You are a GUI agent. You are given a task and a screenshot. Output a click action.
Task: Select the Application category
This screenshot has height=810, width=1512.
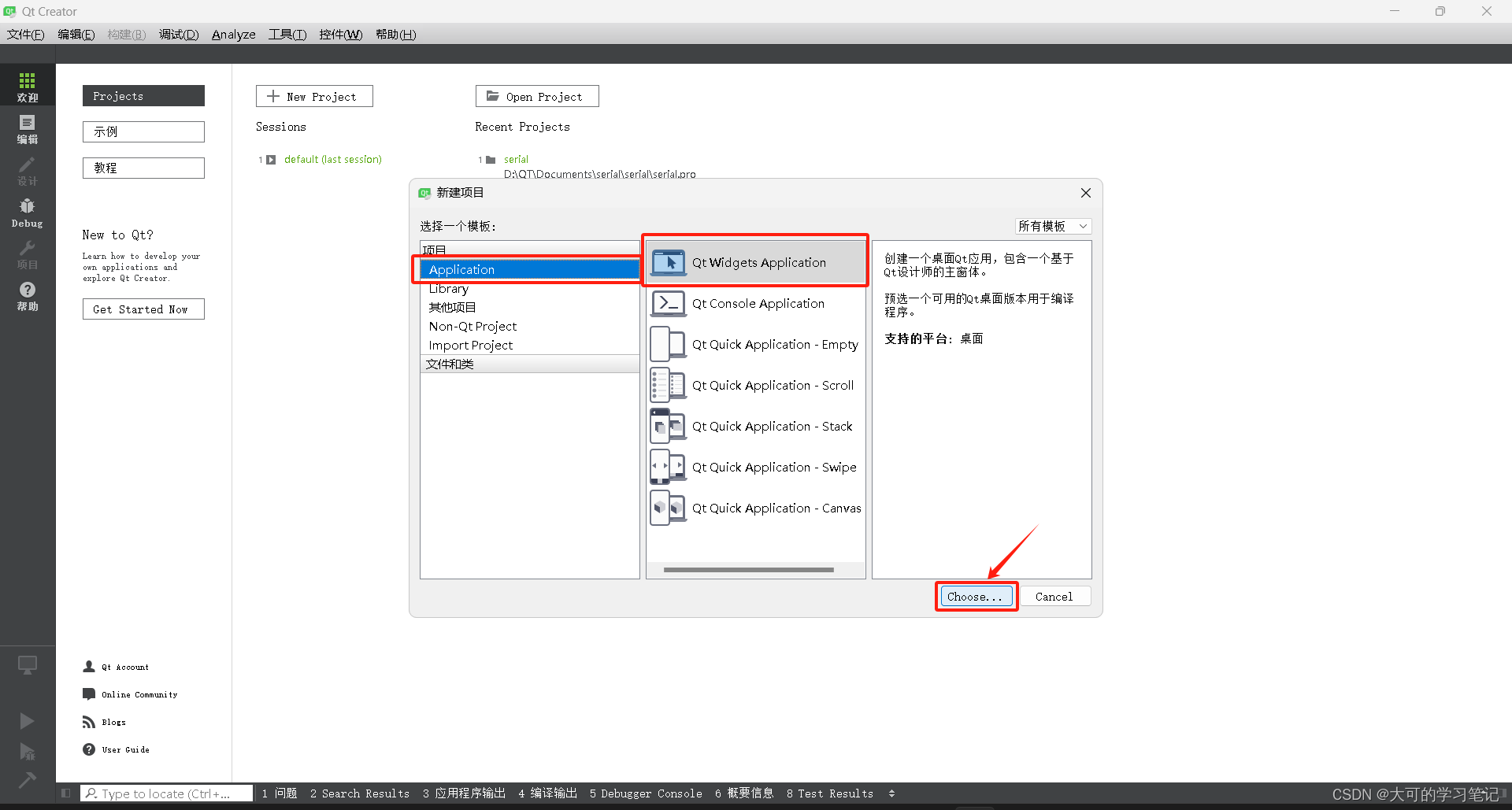tap(530, 269)
